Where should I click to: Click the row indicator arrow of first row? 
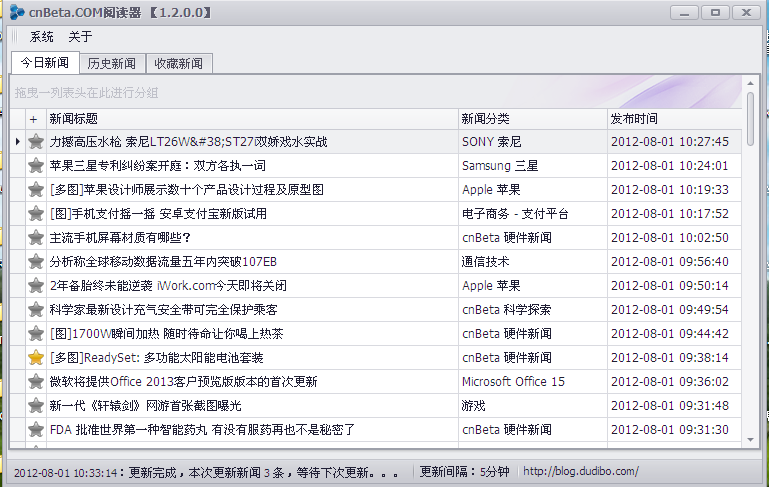(18, 142)
